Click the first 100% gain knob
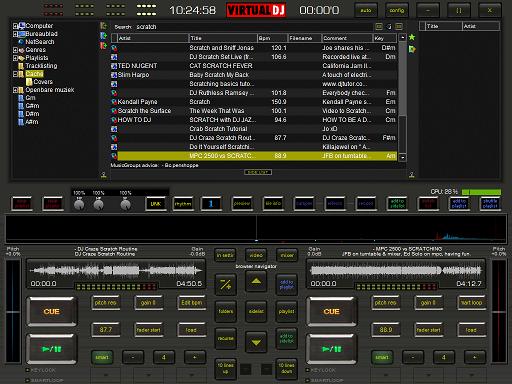Screen dimensions: 512x384 click(x=79, y=204)
